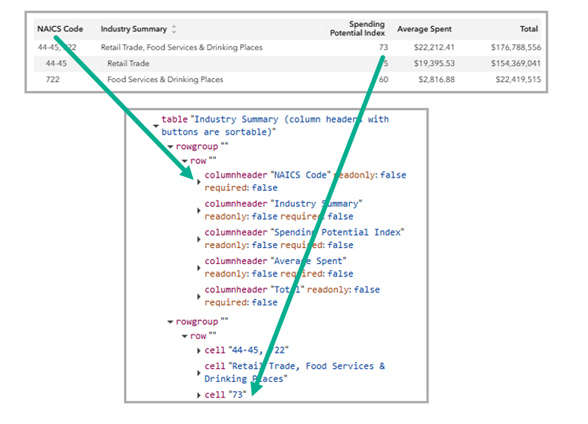Click the Total column header

[x=529, y=29]
